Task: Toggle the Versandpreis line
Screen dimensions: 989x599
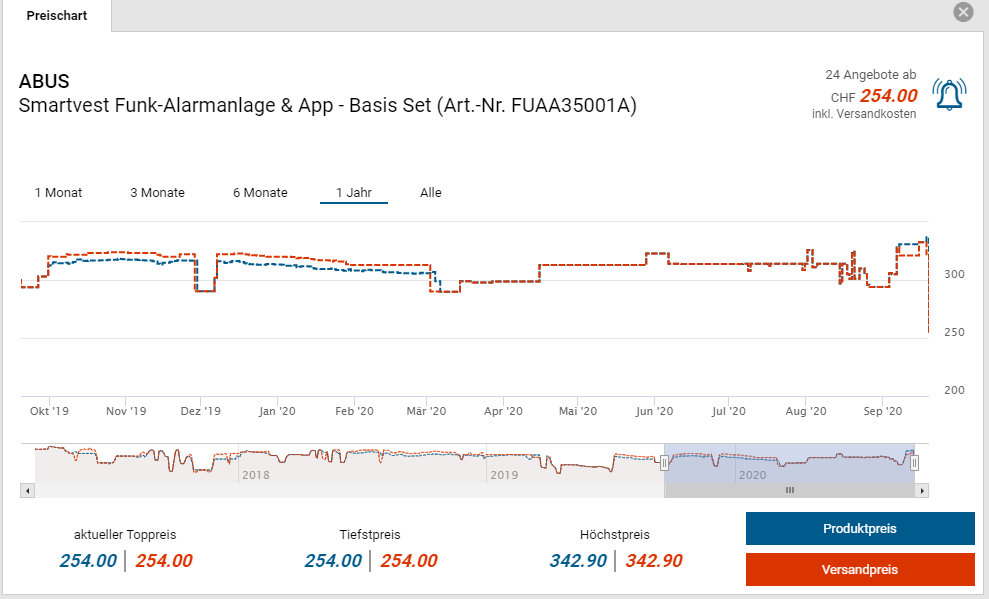Action: click(859, 569)
